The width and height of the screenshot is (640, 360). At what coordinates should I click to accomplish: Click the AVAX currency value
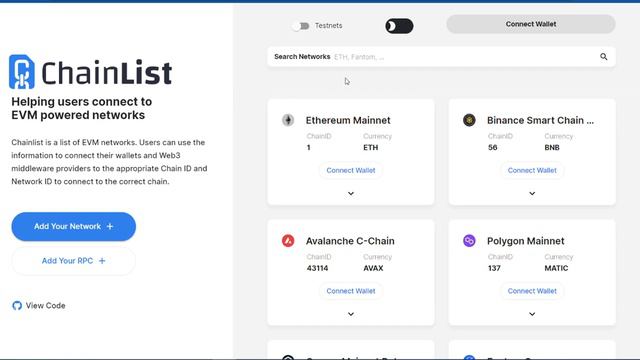[373, 268]
